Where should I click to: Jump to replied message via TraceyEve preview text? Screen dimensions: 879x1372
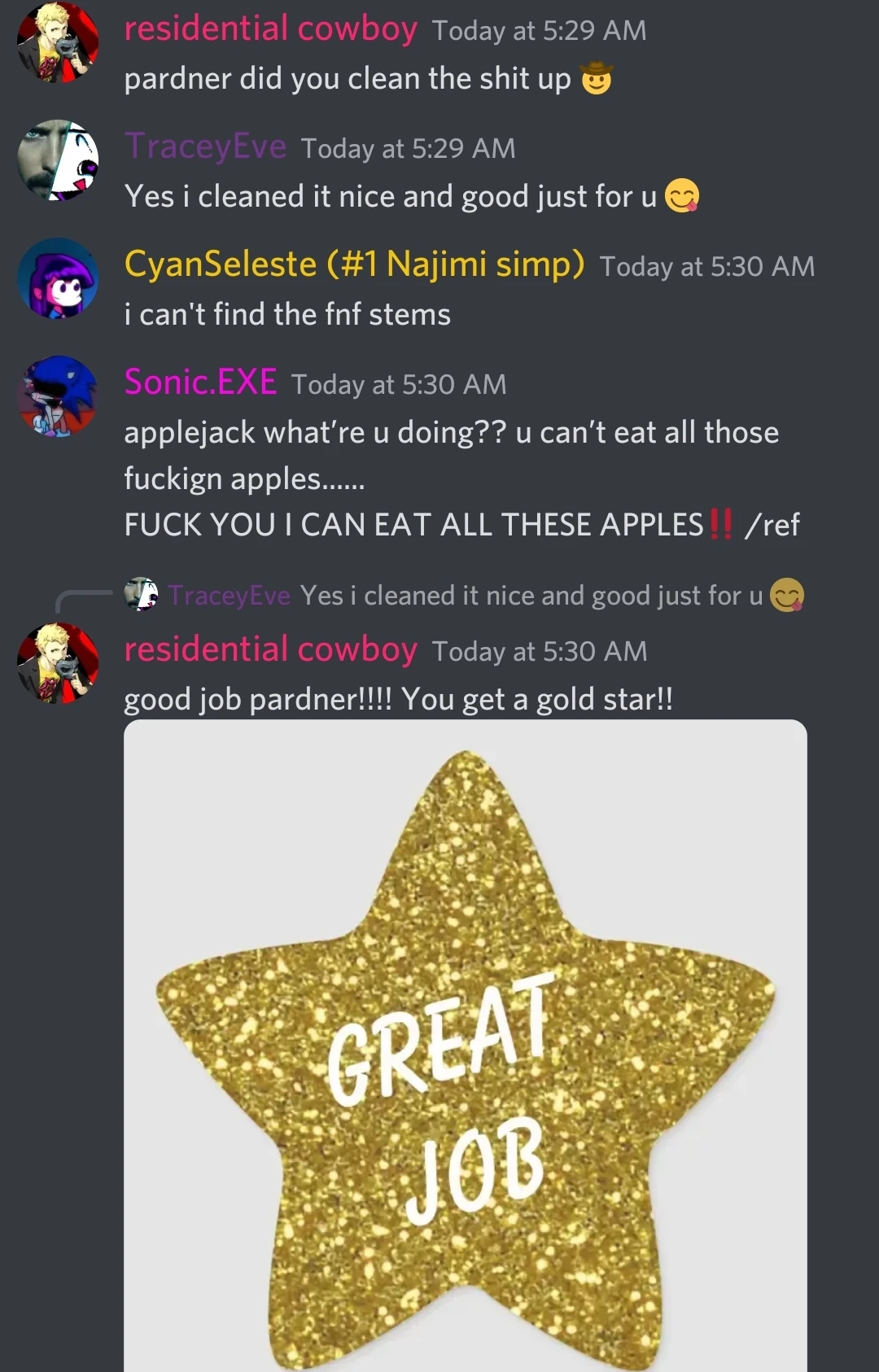coord(531,595)
